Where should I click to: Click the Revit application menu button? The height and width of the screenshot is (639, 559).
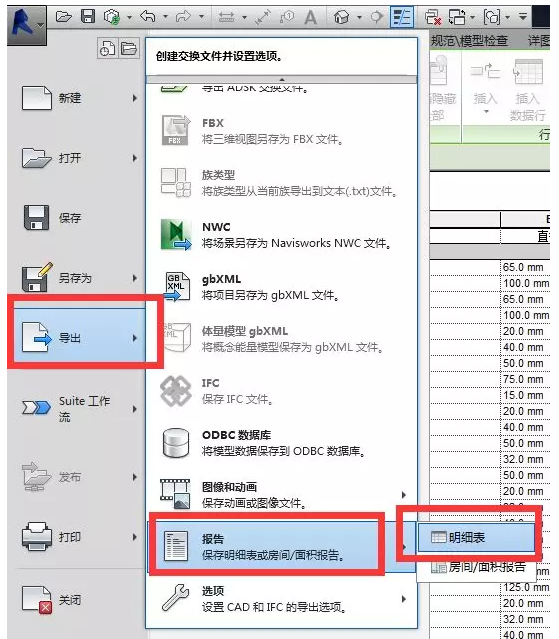[27, 25]
